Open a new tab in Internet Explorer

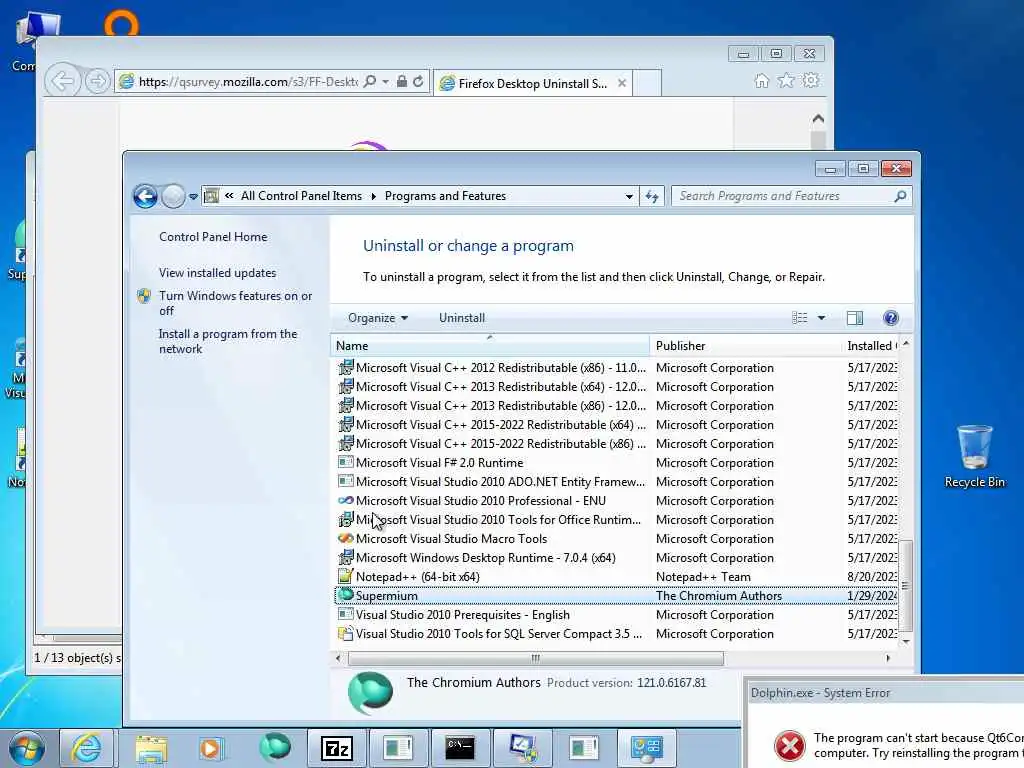[x=647, y=83]
